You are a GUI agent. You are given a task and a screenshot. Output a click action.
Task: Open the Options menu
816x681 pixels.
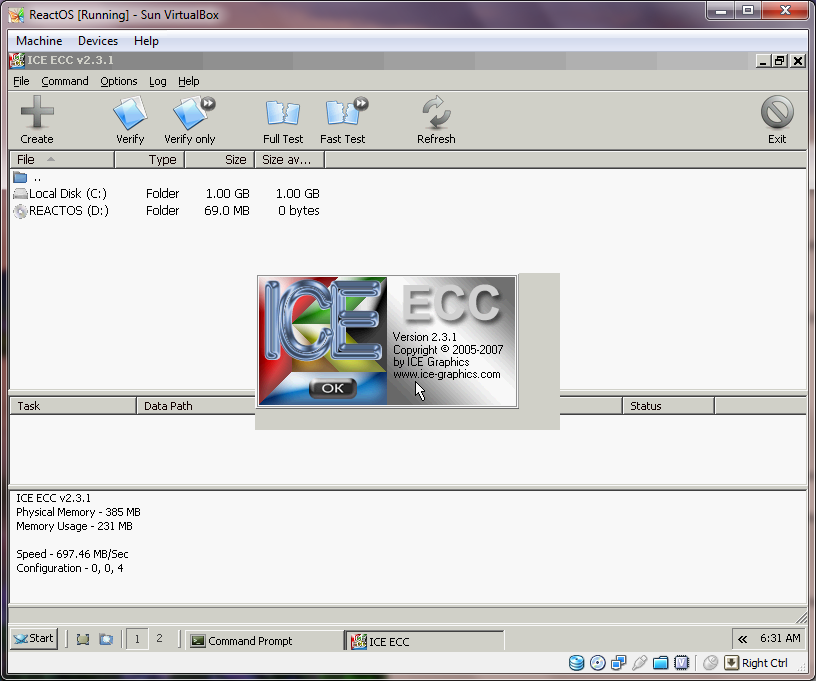pyautogui.click(x=119, y=81)
